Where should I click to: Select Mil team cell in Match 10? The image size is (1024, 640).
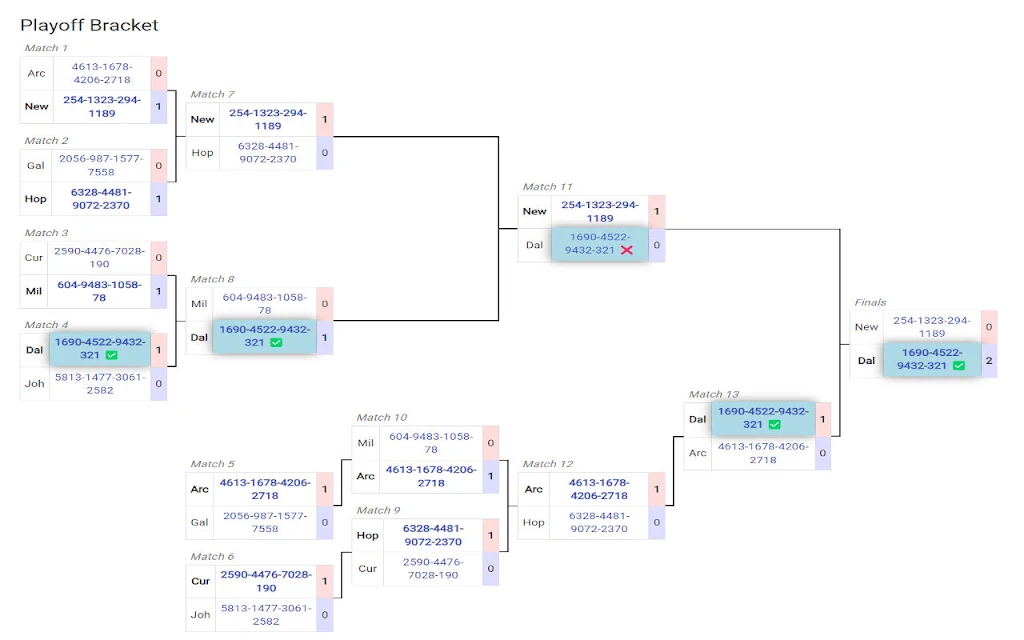click(366, 443)
